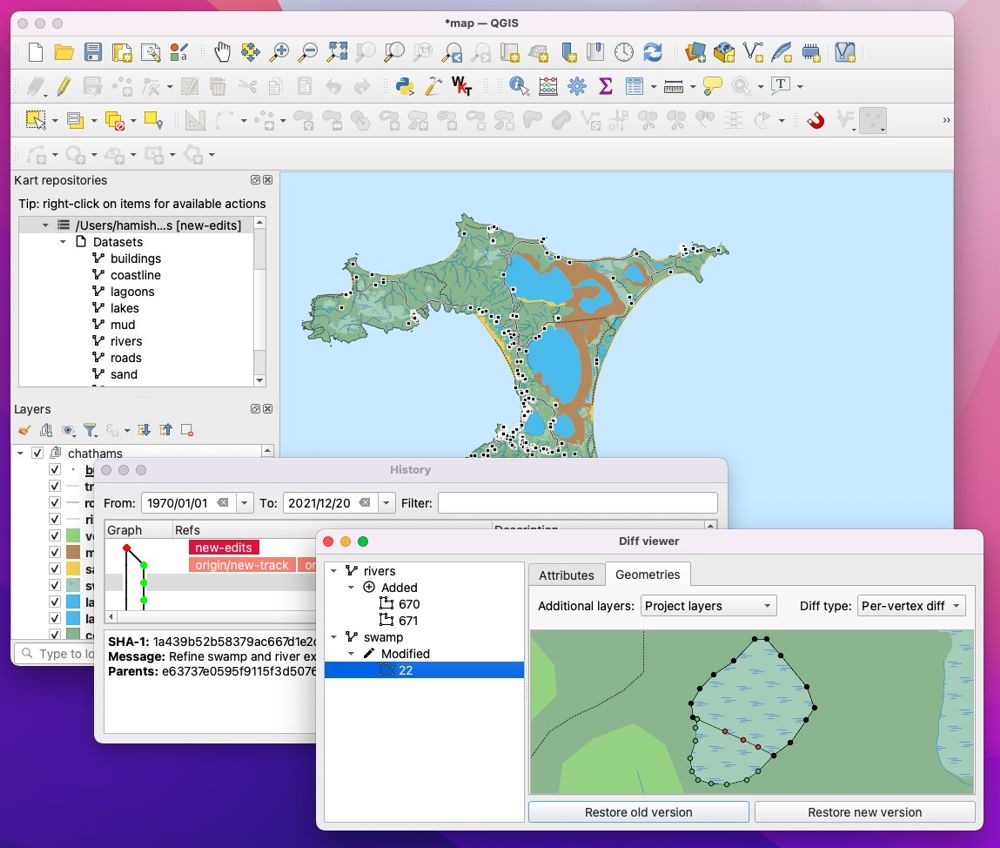Switch to the Attributes tab in Diff viewer
The image size is (1000, 848).
click(566, 575)
